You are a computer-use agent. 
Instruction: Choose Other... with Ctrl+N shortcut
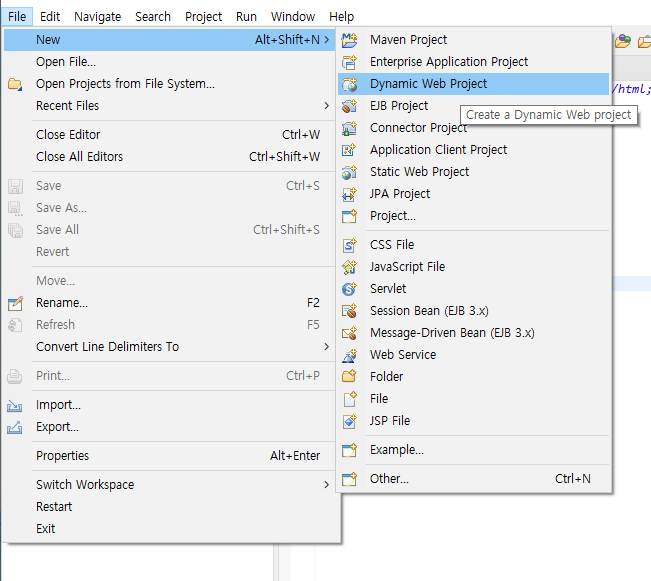(x=473, y=479)
